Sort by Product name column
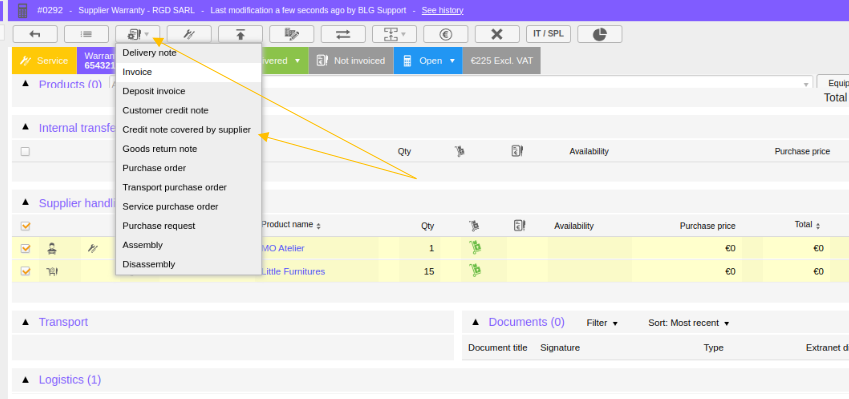The width and height of the screenshot is (849, 399). (291, 225)
